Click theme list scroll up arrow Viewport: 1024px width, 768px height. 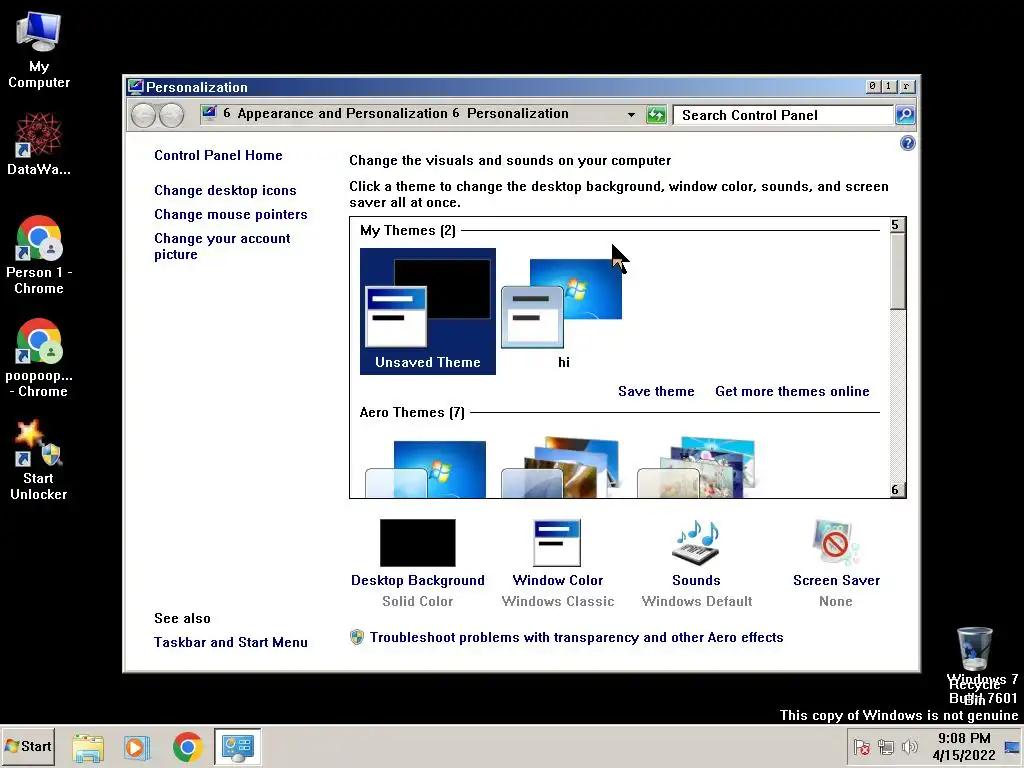point(898,225)
